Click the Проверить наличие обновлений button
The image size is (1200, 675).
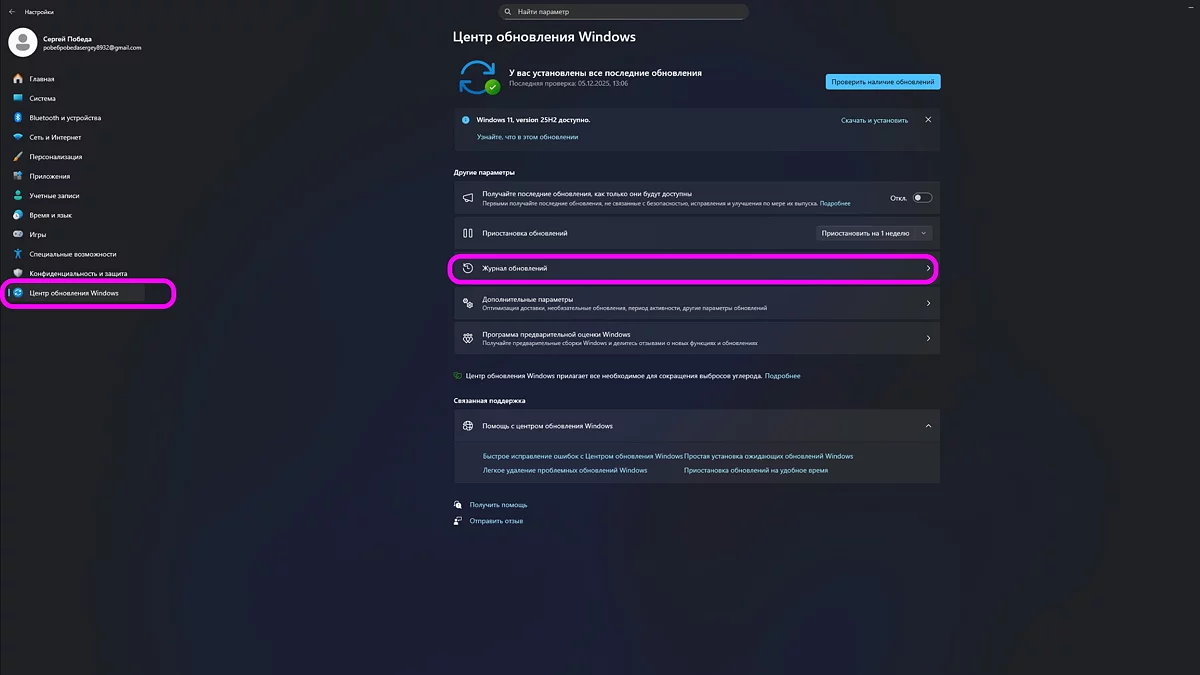(x=882, y=81)
